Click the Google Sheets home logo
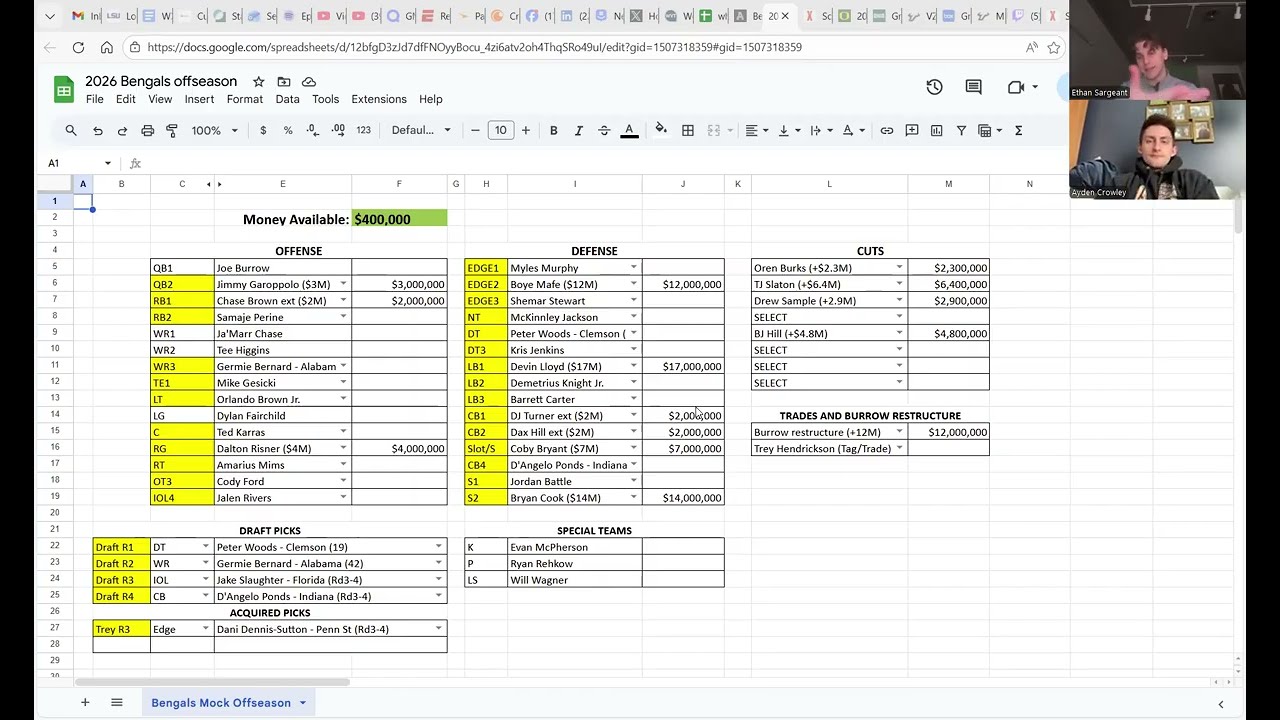The height and width of the screenshot is (720, 1280). 64,90
